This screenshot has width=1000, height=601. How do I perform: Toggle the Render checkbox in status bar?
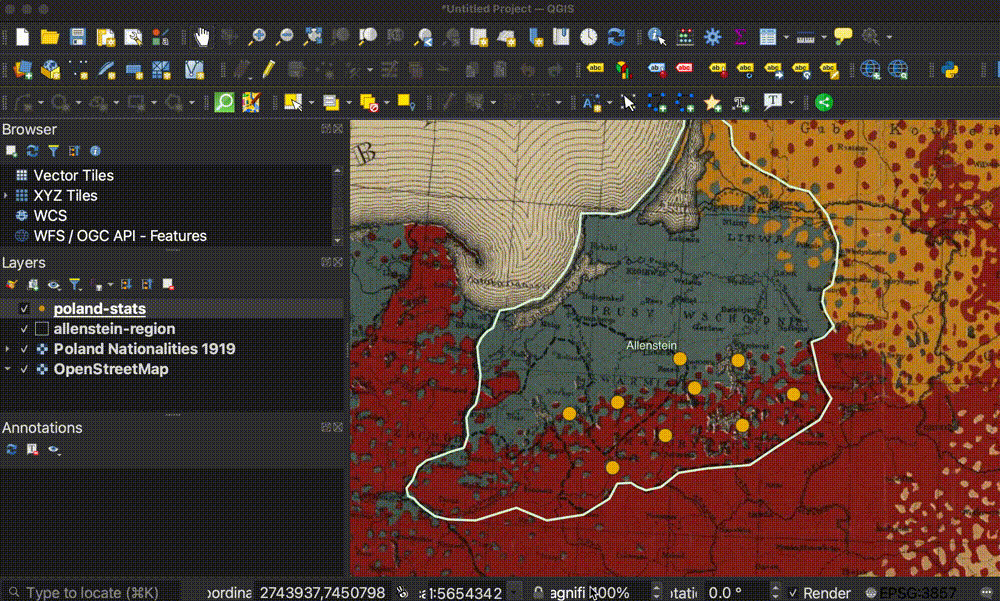(x=793, y=593)
